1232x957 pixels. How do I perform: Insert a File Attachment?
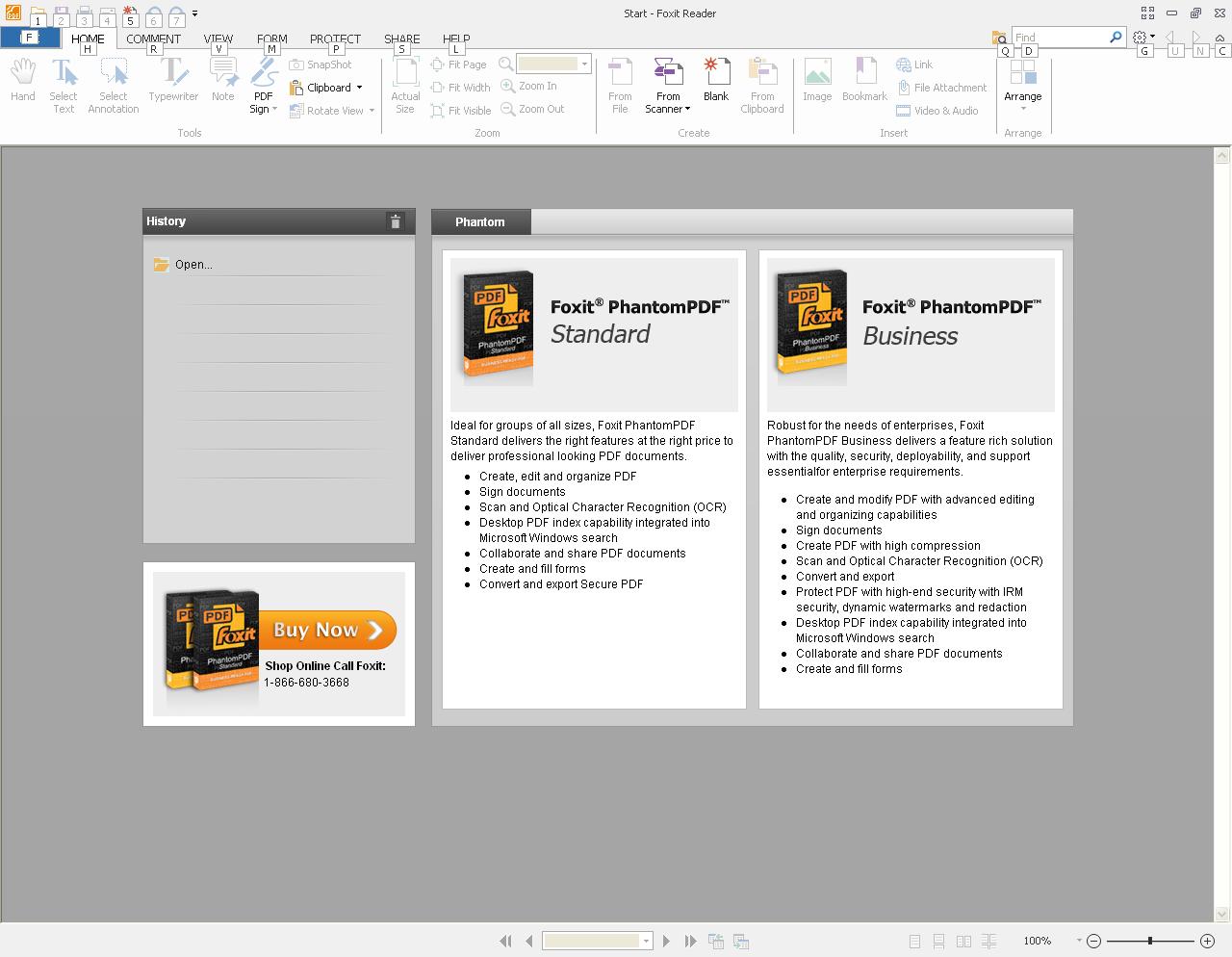(x=941, y=88)
